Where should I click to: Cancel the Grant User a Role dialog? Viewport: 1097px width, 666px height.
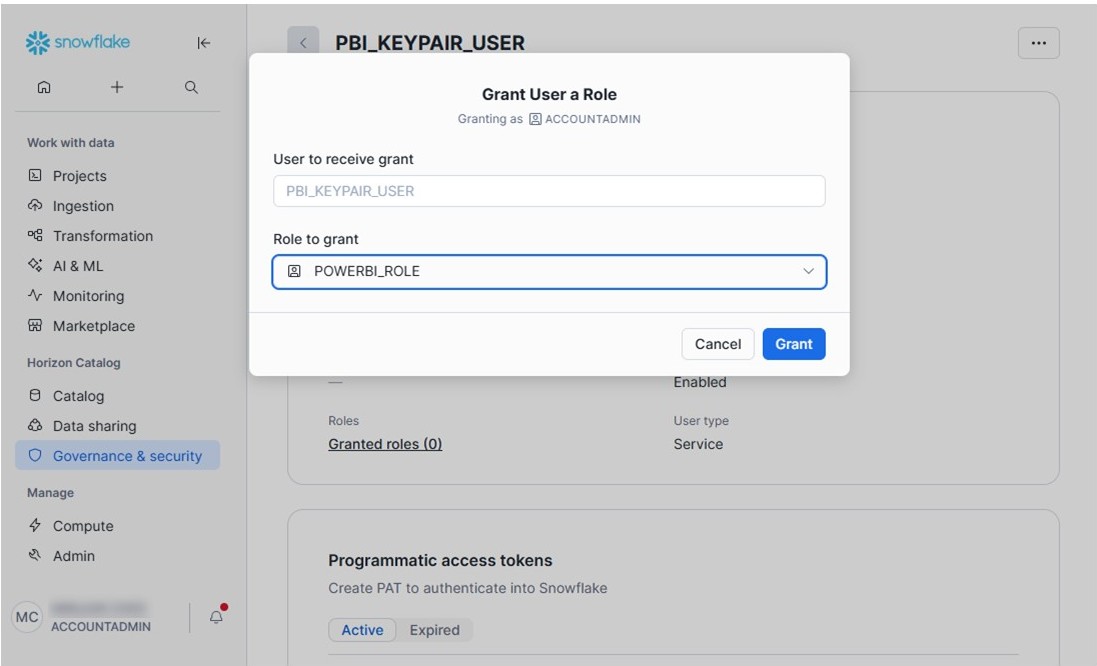pos(717,344)
